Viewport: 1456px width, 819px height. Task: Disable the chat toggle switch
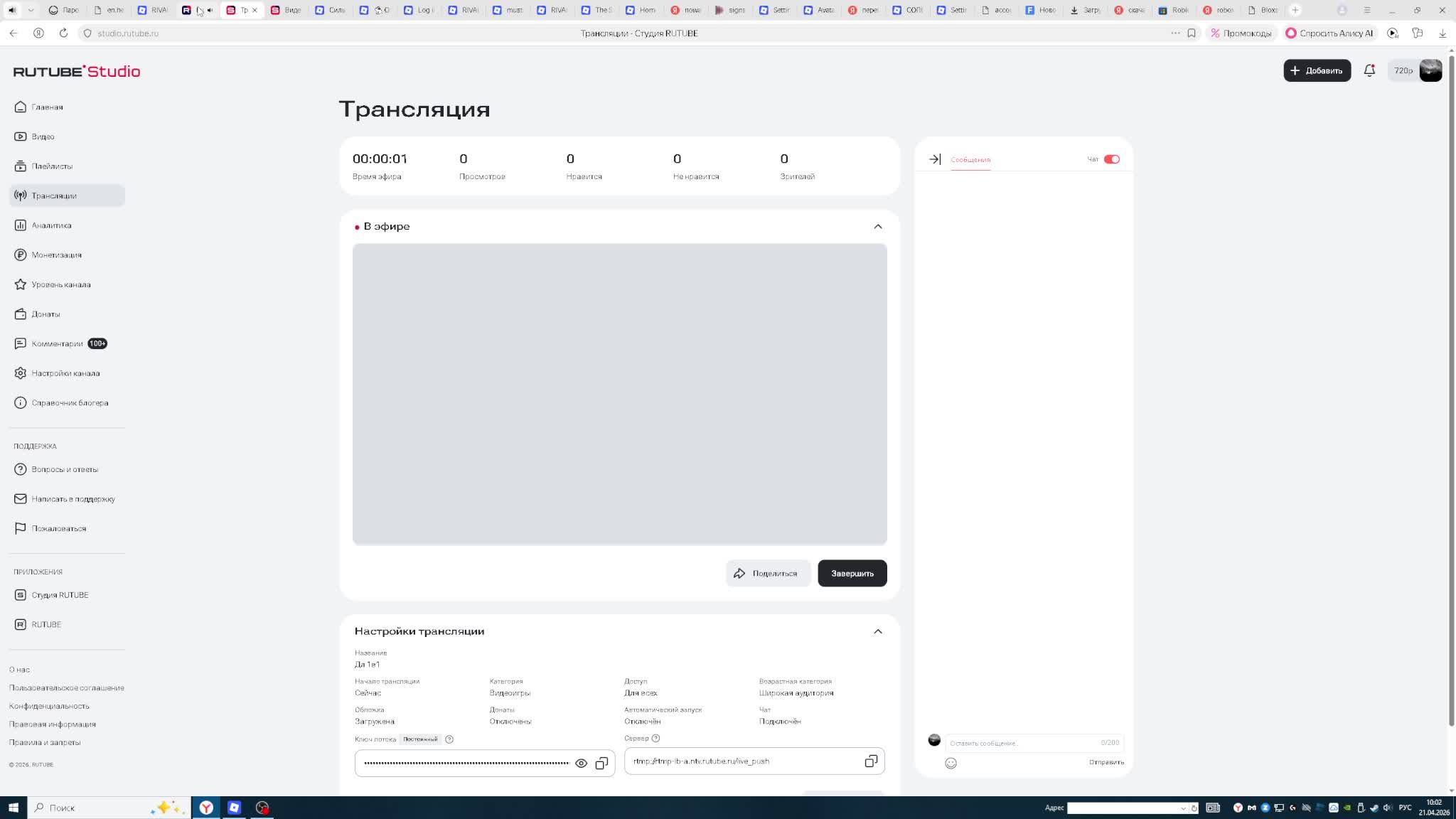(1111, 159)
